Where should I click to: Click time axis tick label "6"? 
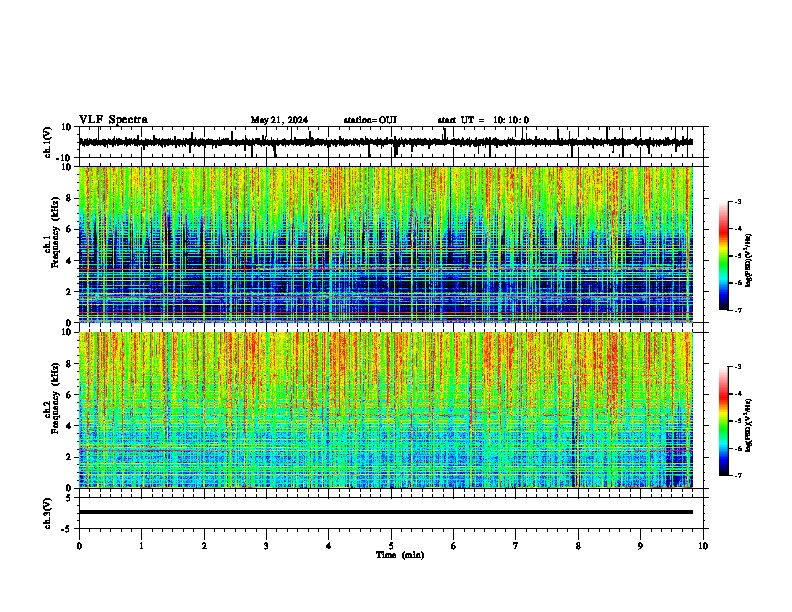tap(453, 546)
